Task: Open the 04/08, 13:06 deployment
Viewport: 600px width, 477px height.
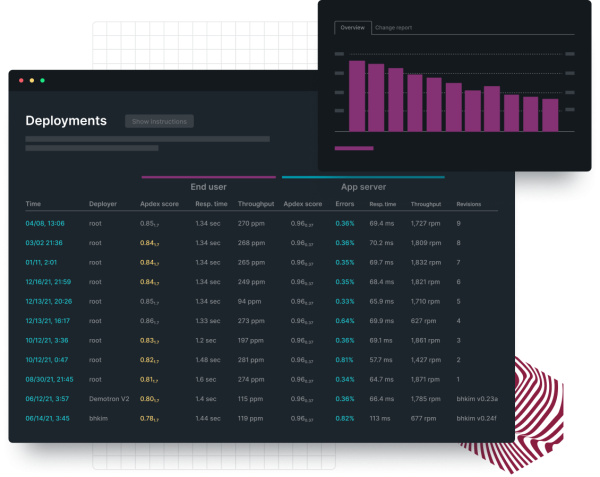Action: [45, 224]
